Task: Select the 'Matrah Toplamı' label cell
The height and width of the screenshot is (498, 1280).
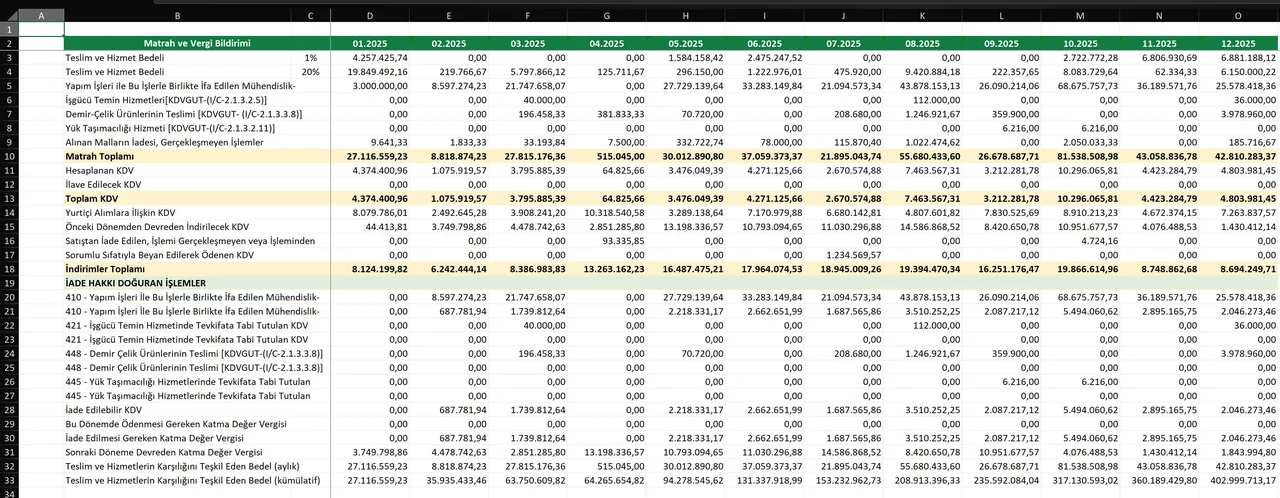Action: (177, 157)
